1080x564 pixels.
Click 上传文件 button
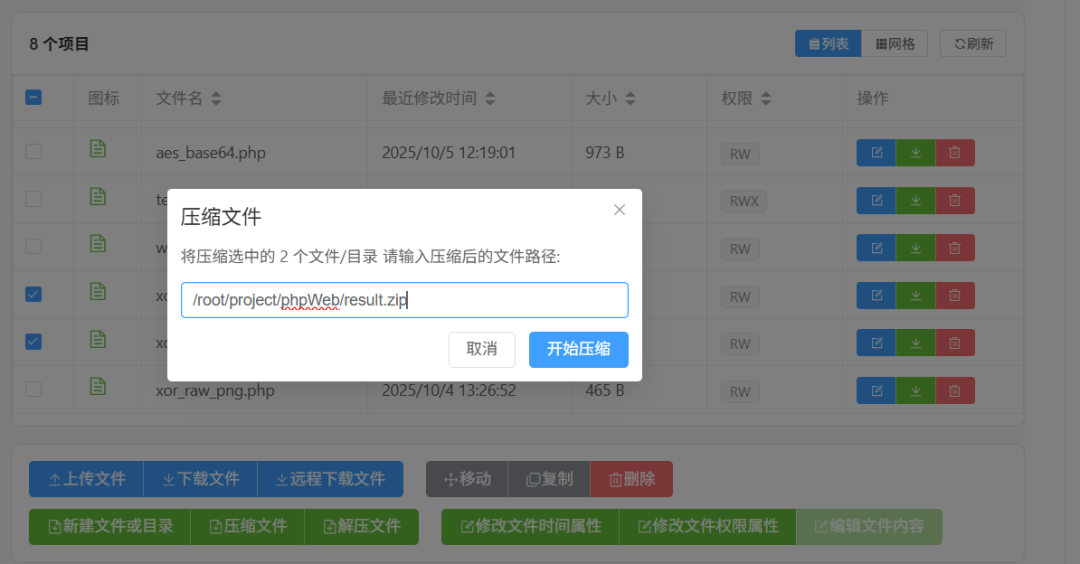tap(86, 479)
